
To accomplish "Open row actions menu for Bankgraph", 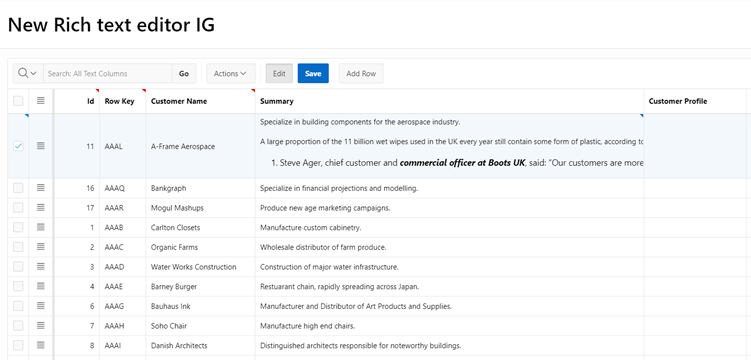I will point(41,188).
